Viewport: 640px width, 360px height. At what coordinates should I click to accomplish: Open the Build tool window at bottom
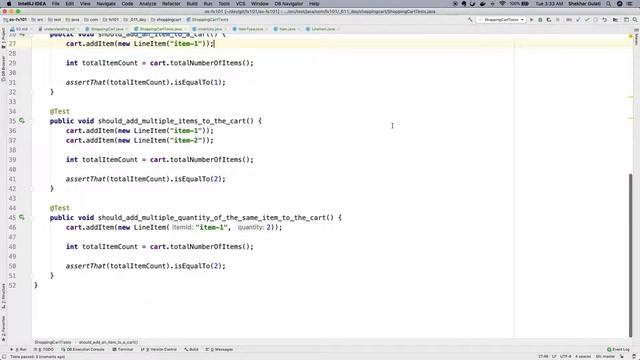191,349
